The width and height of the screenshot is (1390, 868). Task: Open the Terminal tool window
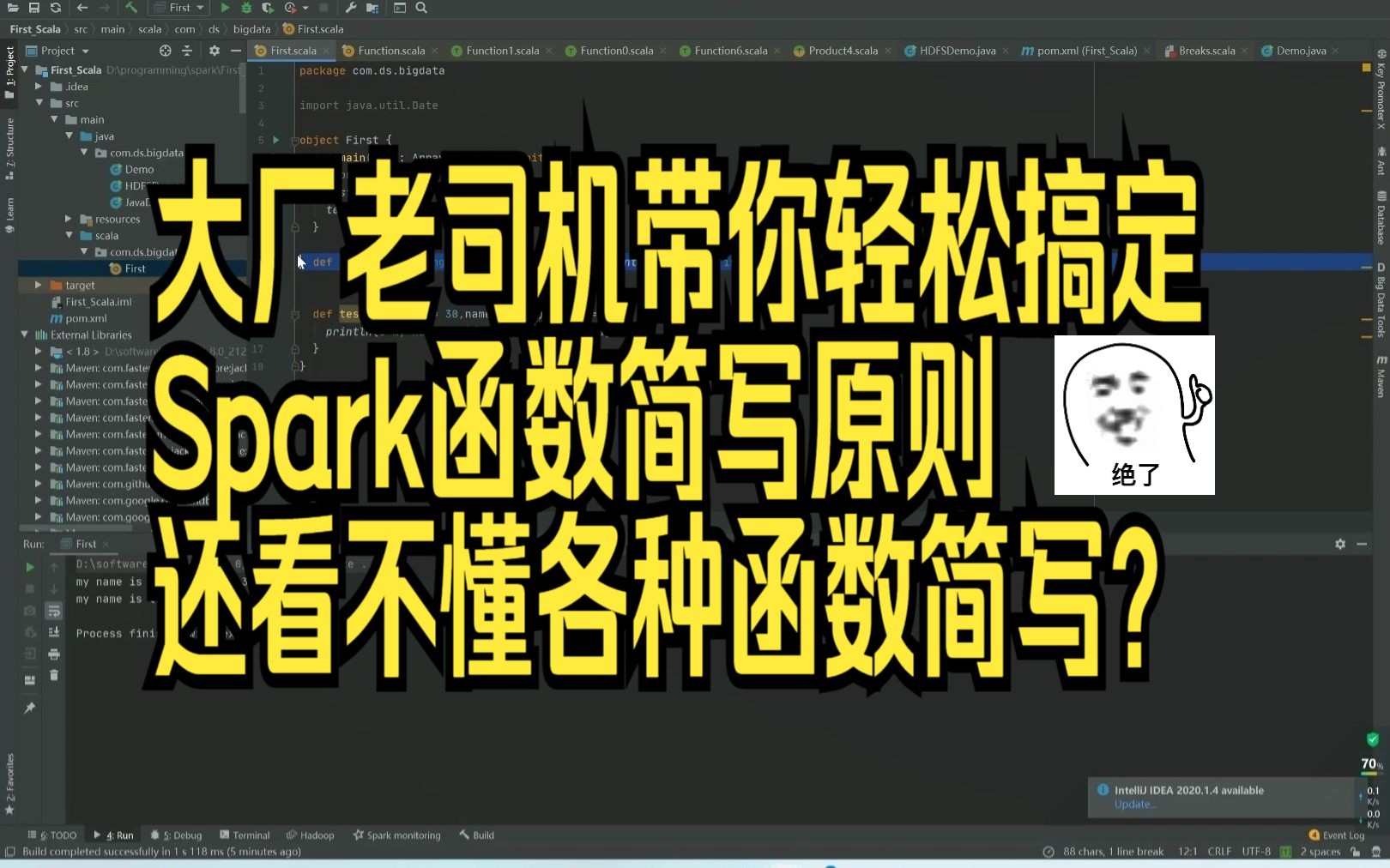pos(245,835)
